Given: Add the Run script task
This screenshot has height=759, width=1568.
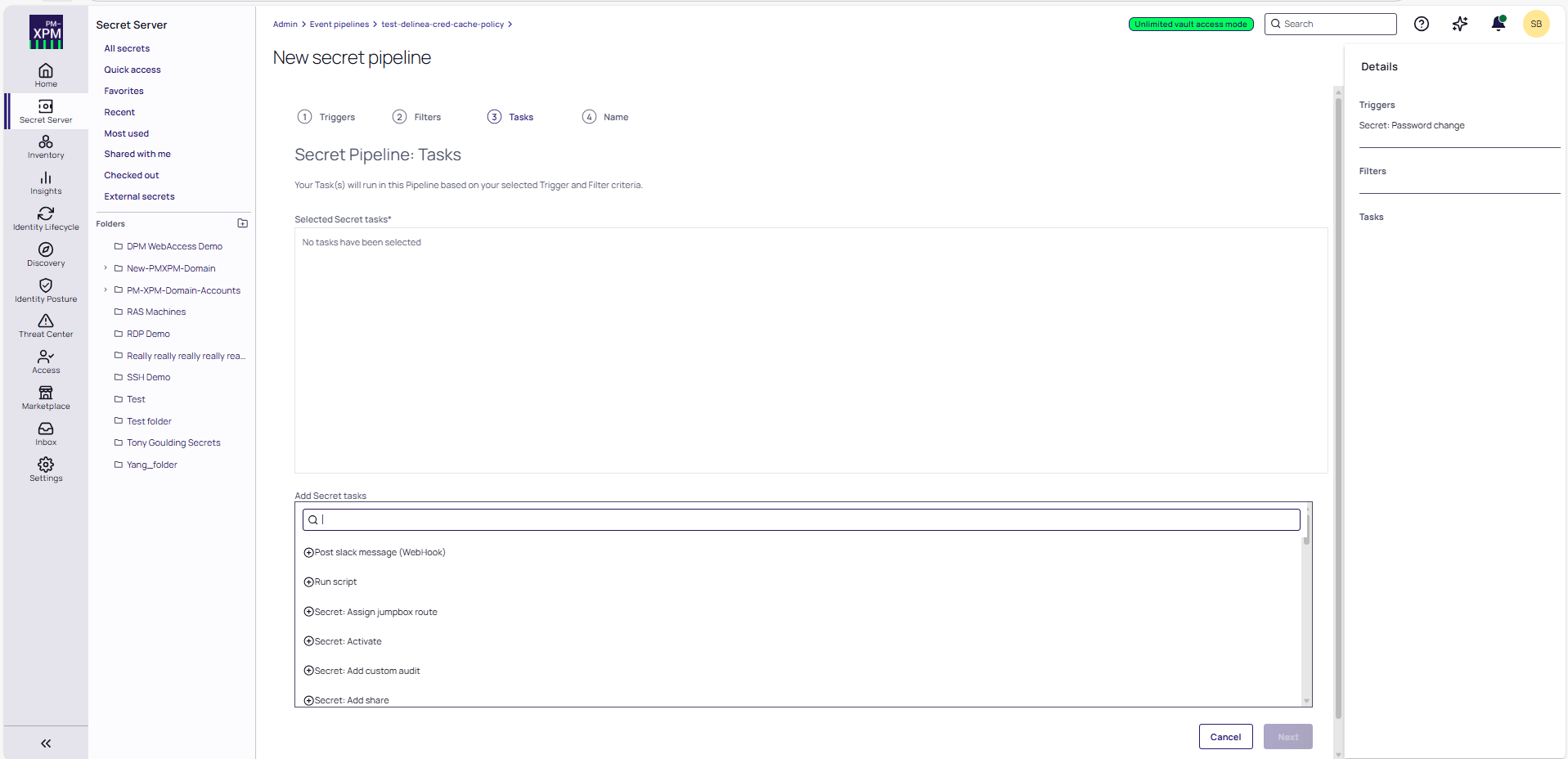Looking at the screenshot, I should click(x=309, y=582).
